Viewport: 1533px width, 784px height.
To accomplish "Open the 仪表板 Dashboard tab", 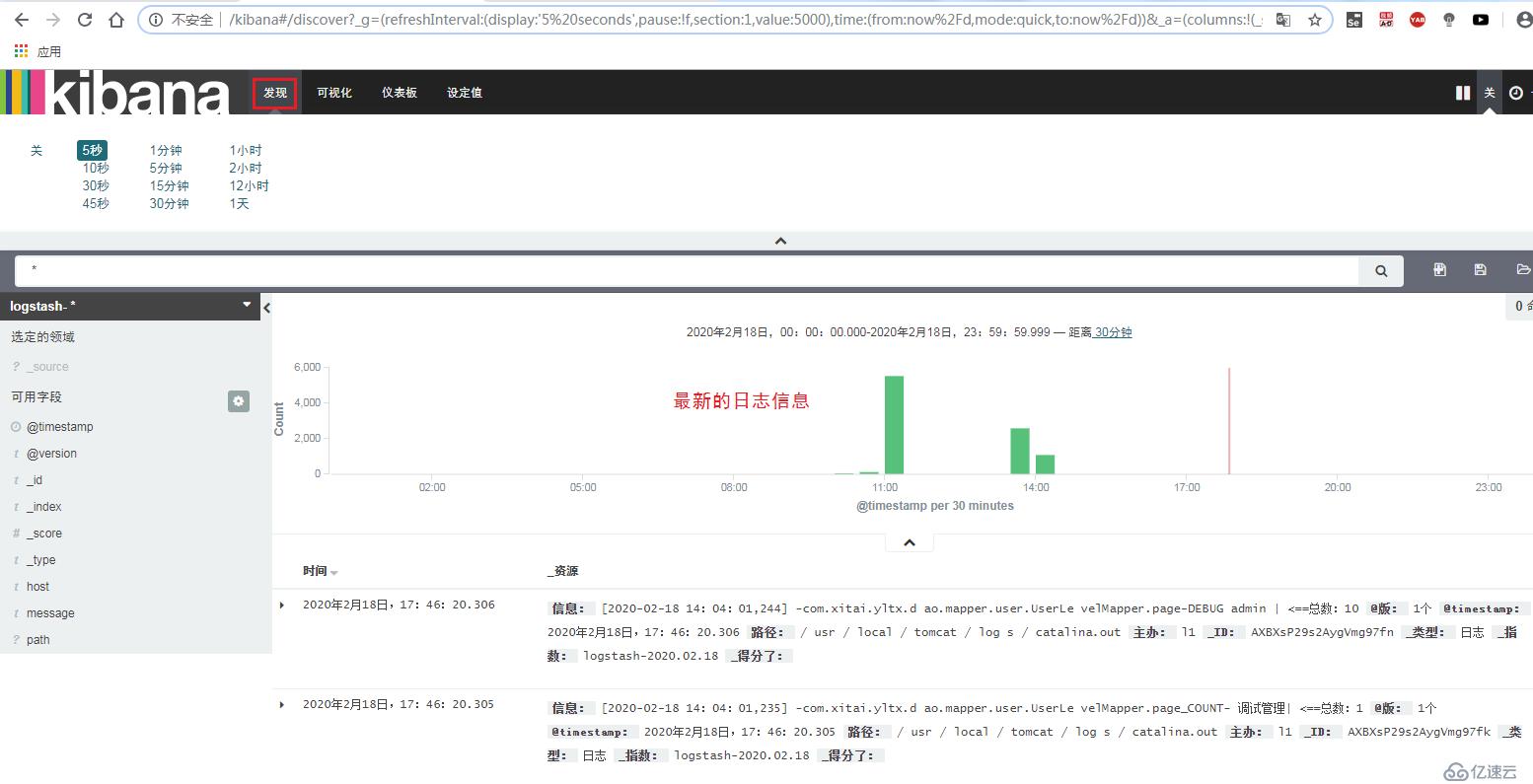I will [x=400, y=93].
